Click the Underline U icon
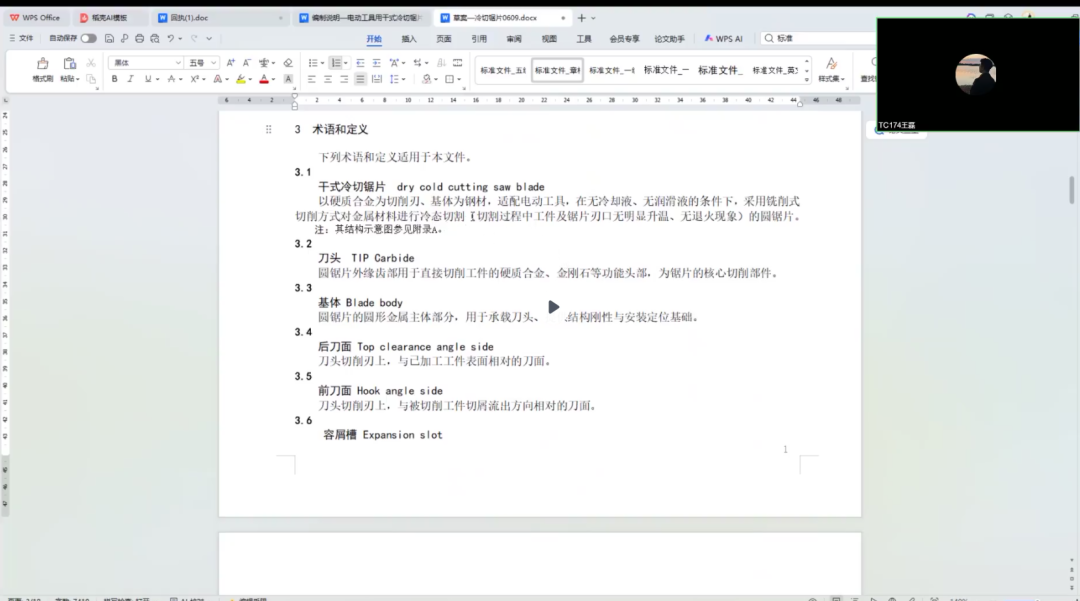The width and height of the screenshot is (1080, 601). (x=147, y=79)
